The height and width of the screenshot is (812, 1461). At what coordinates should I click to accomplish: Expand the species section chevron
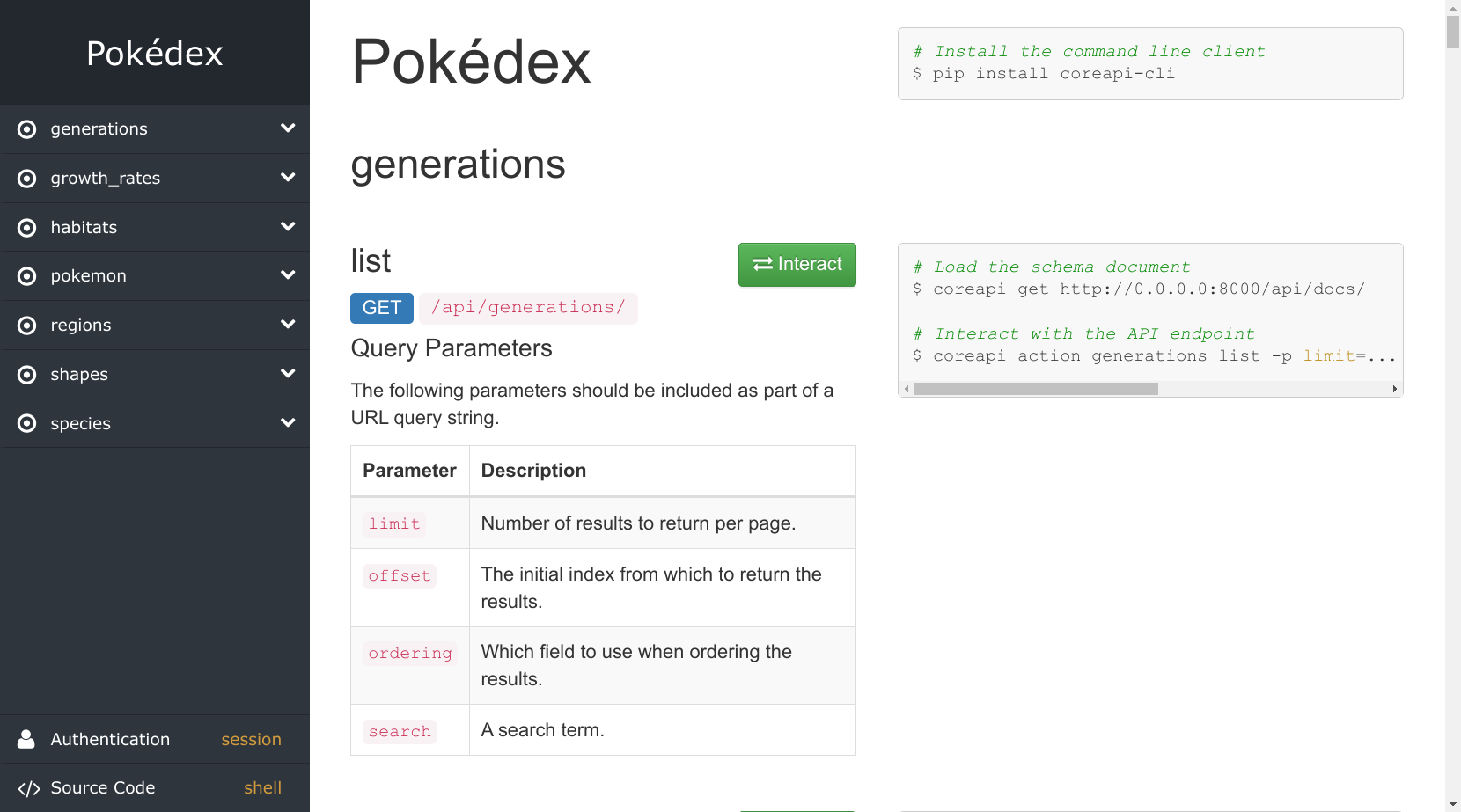point(288,422)
